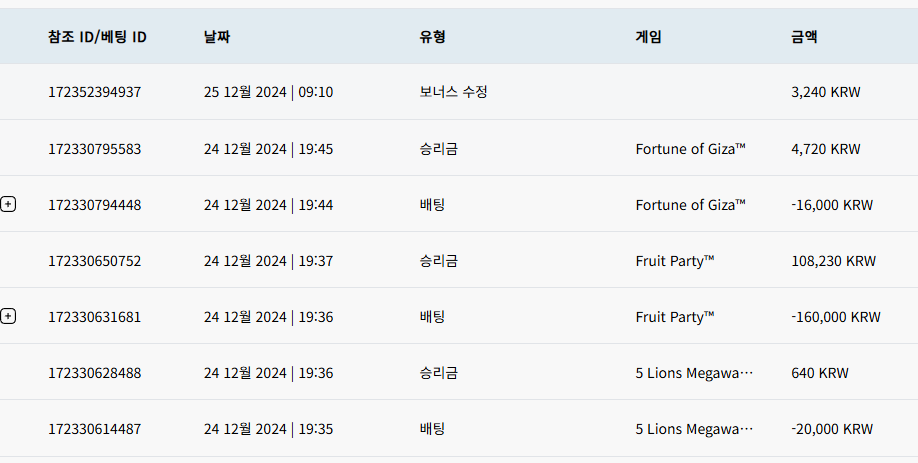The width and height of the screenshot is (918, 463).
Task: Click the 게임 column header
Action: pyautogui.click(x=648, y=37)
